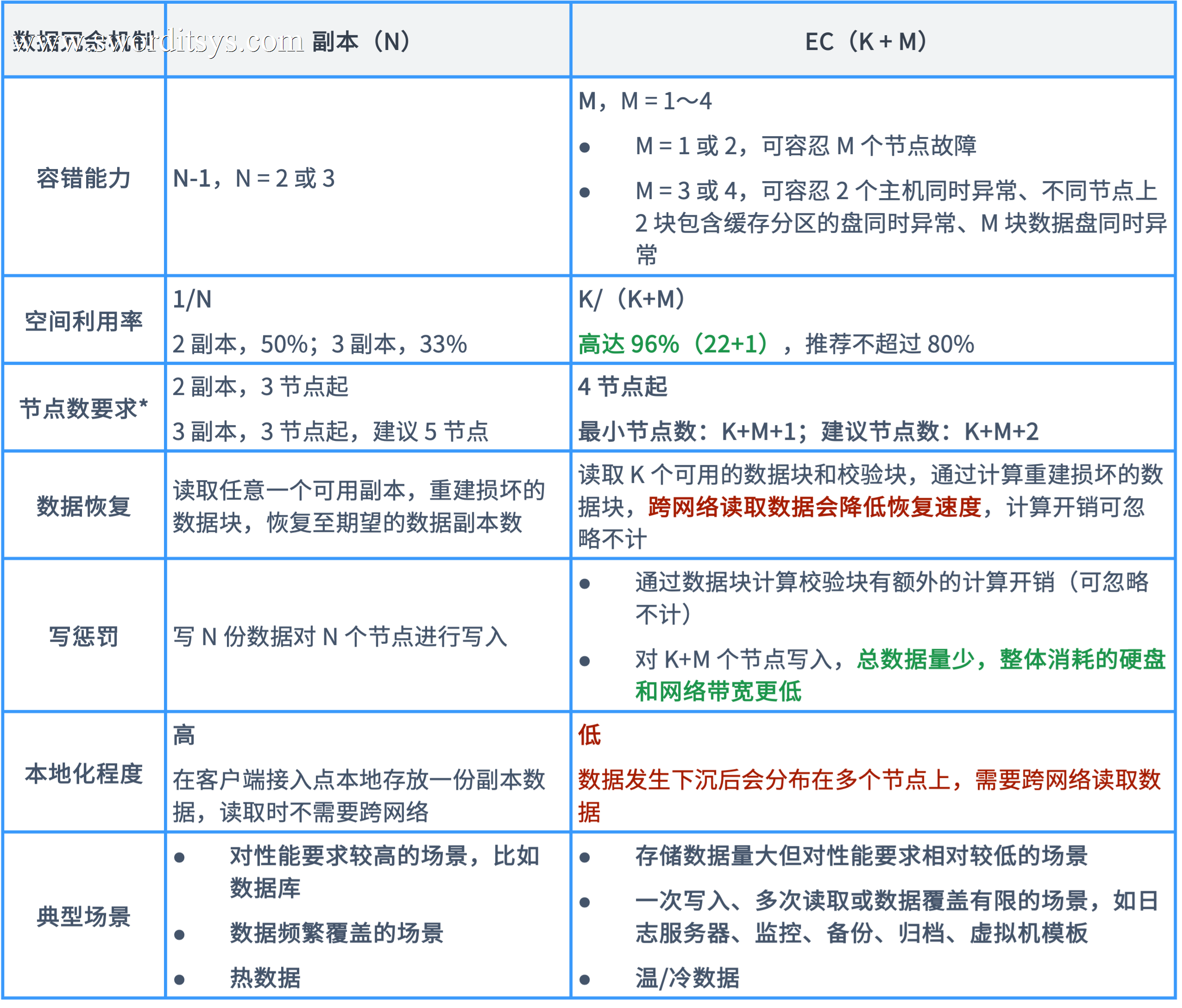The image size is (1182, 1008).
Task: Select the 写惩罚 row label
Action: [83, 636]
